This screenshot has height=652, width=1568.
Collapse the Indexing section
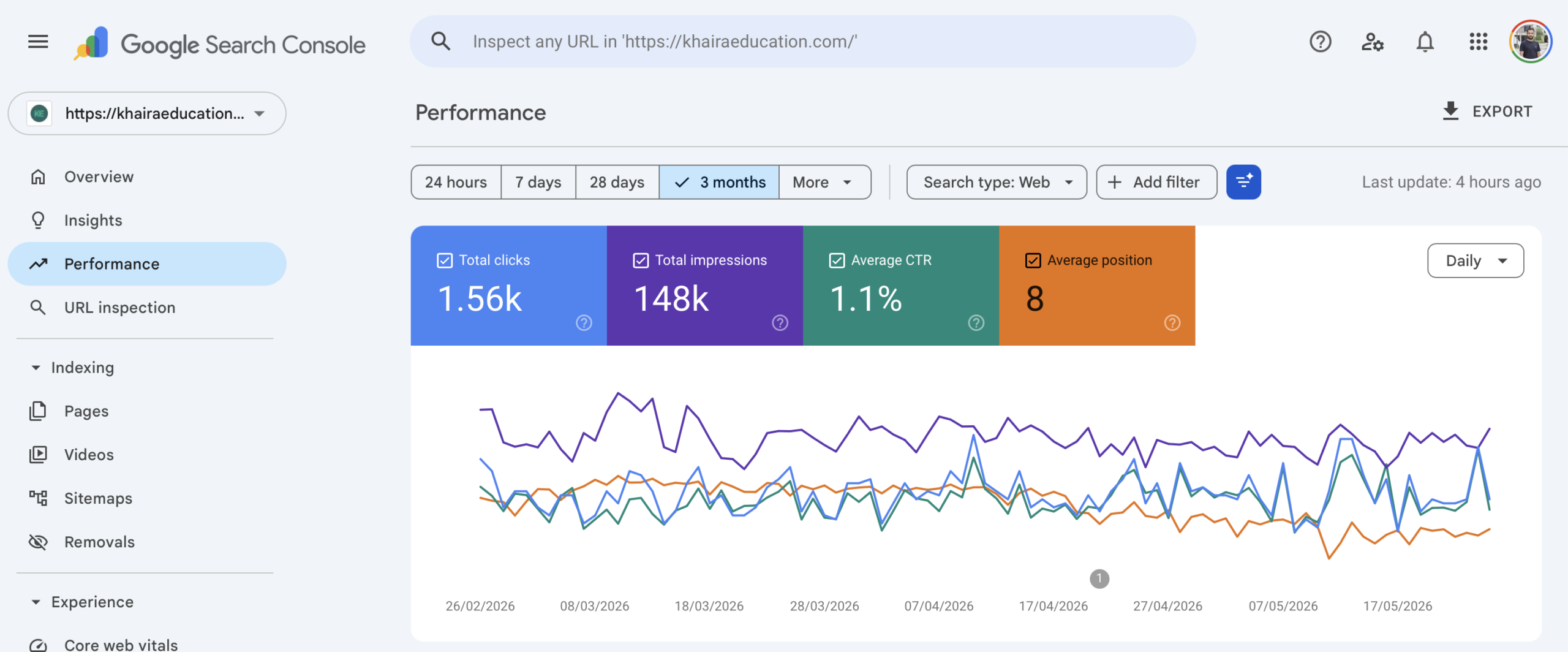(36, 368)
